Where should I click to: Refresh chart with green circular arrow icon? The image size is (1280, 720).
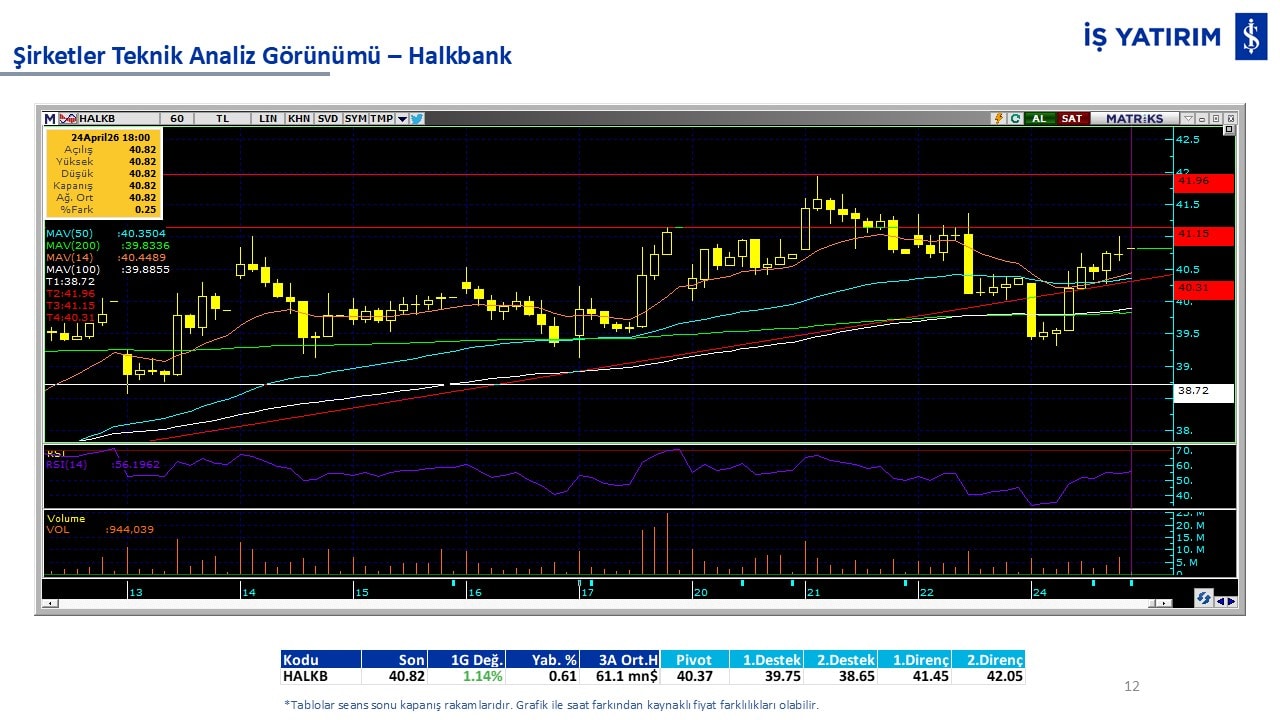tap(1015, 118)
